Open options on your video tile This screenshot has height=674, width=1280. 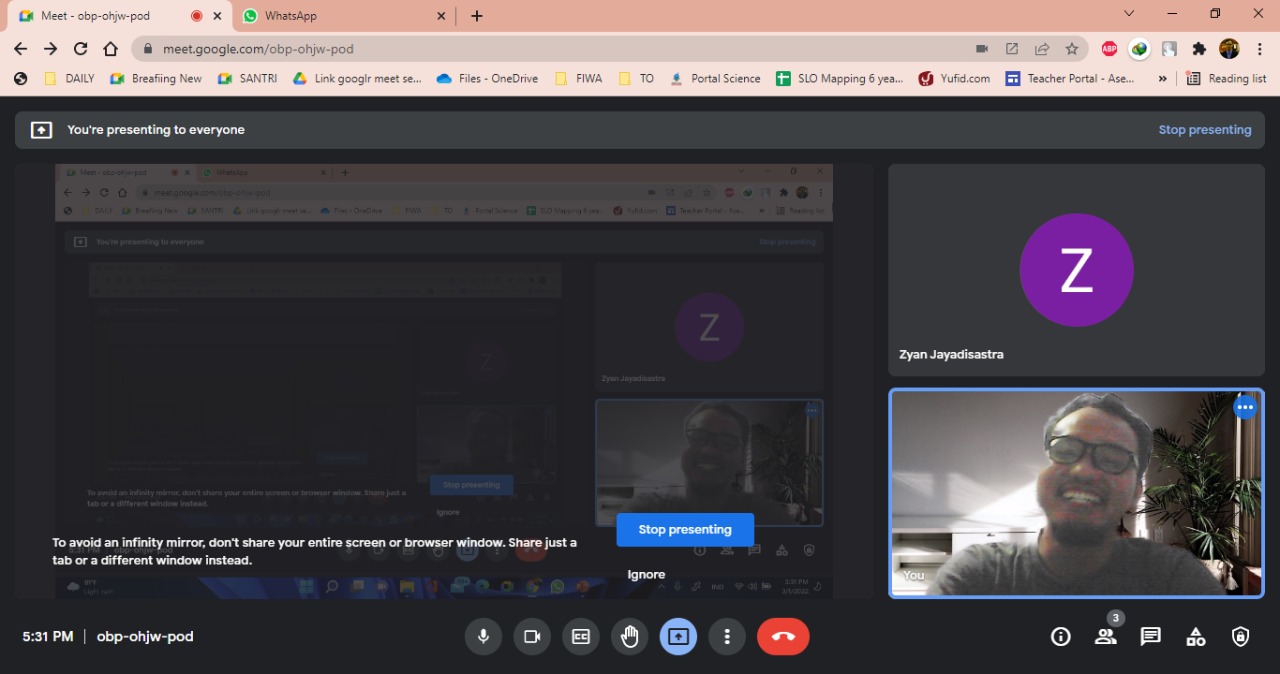pos(1245,408)
